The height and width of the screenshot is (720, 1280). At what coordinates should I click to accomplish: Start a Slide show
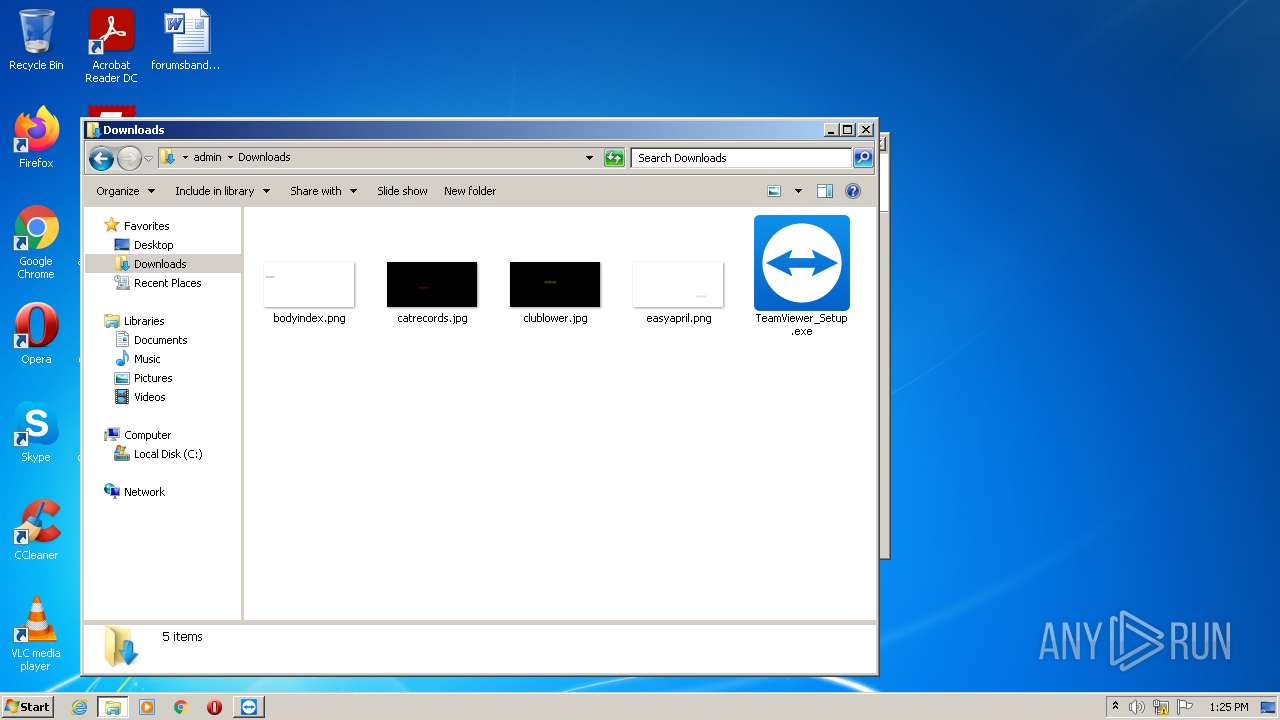[x=402, y=191]
